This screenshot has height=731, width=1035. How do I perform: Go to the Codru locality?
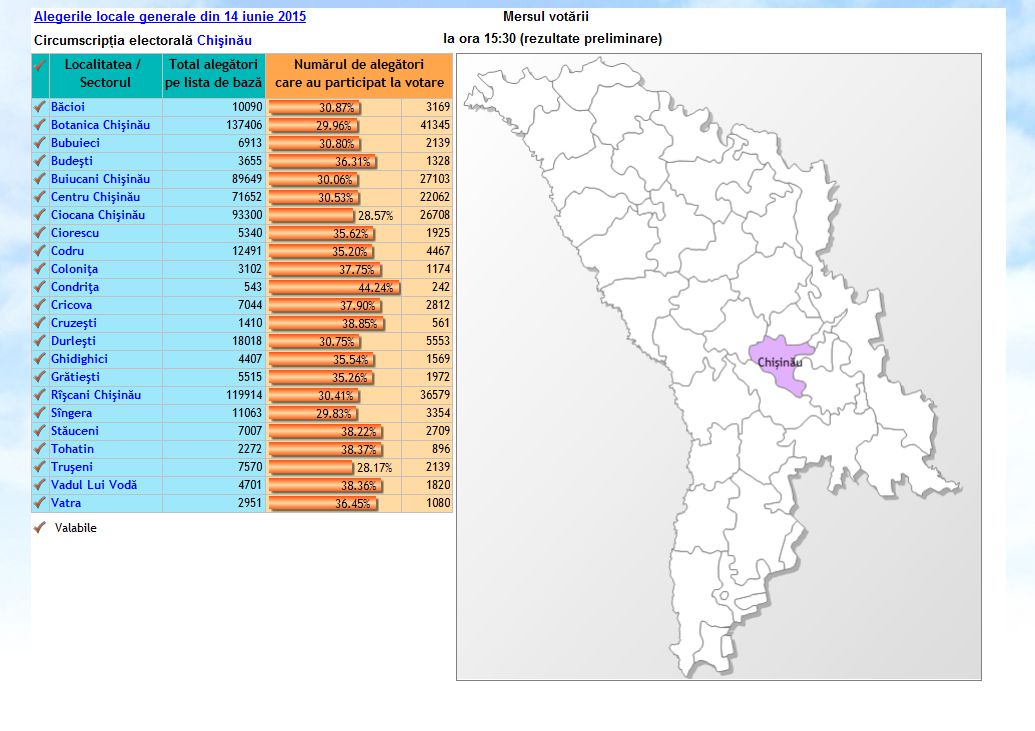coord(67,251)
